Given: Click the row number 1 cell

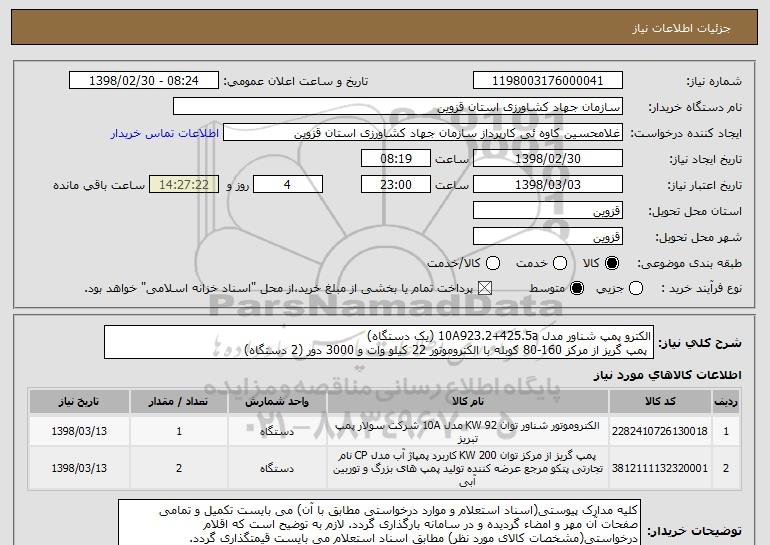Looking at the screenshot, I should click(725, 432).
